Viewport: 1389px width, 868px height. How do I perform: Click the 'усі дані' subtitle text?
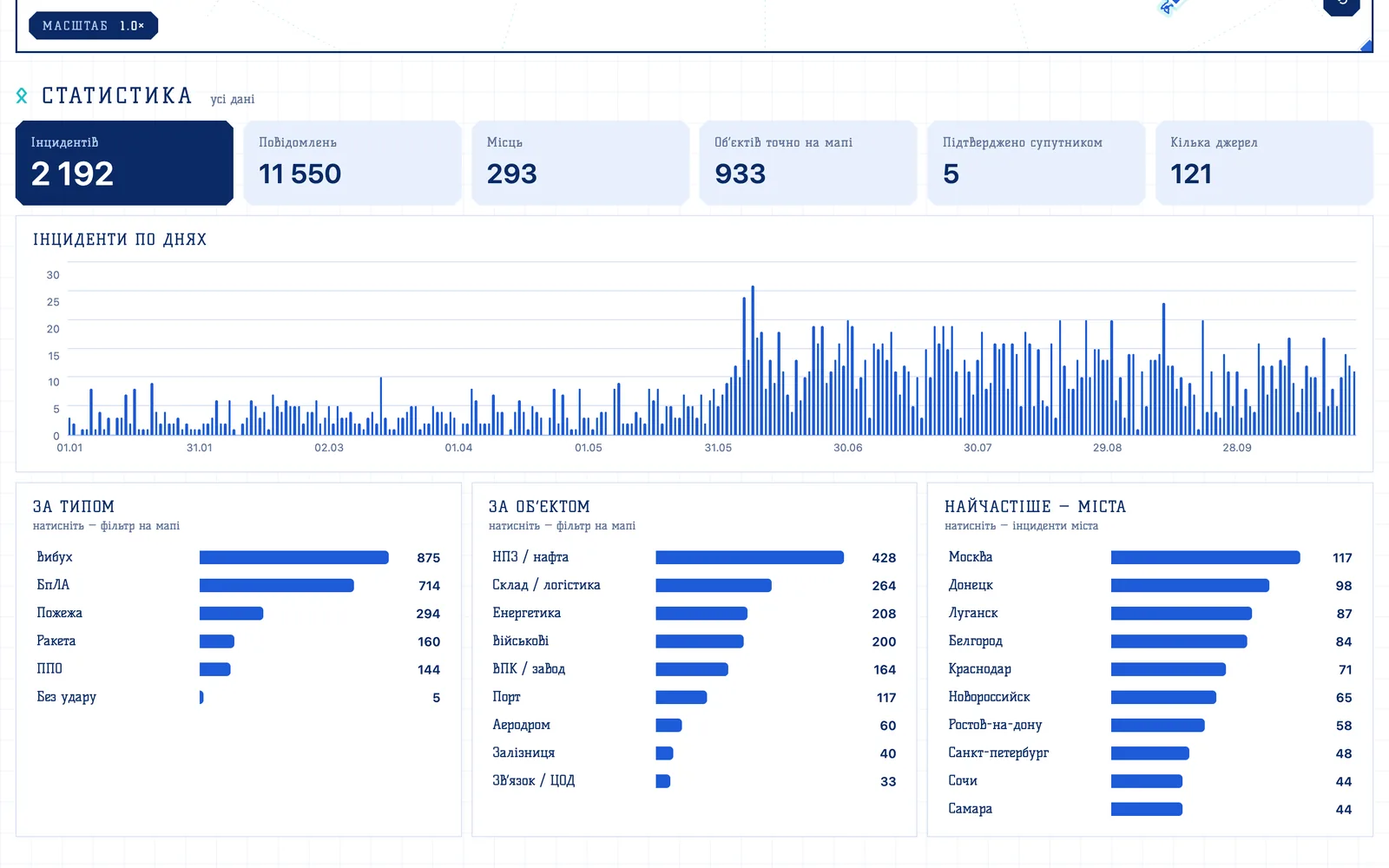pos(233,99)
